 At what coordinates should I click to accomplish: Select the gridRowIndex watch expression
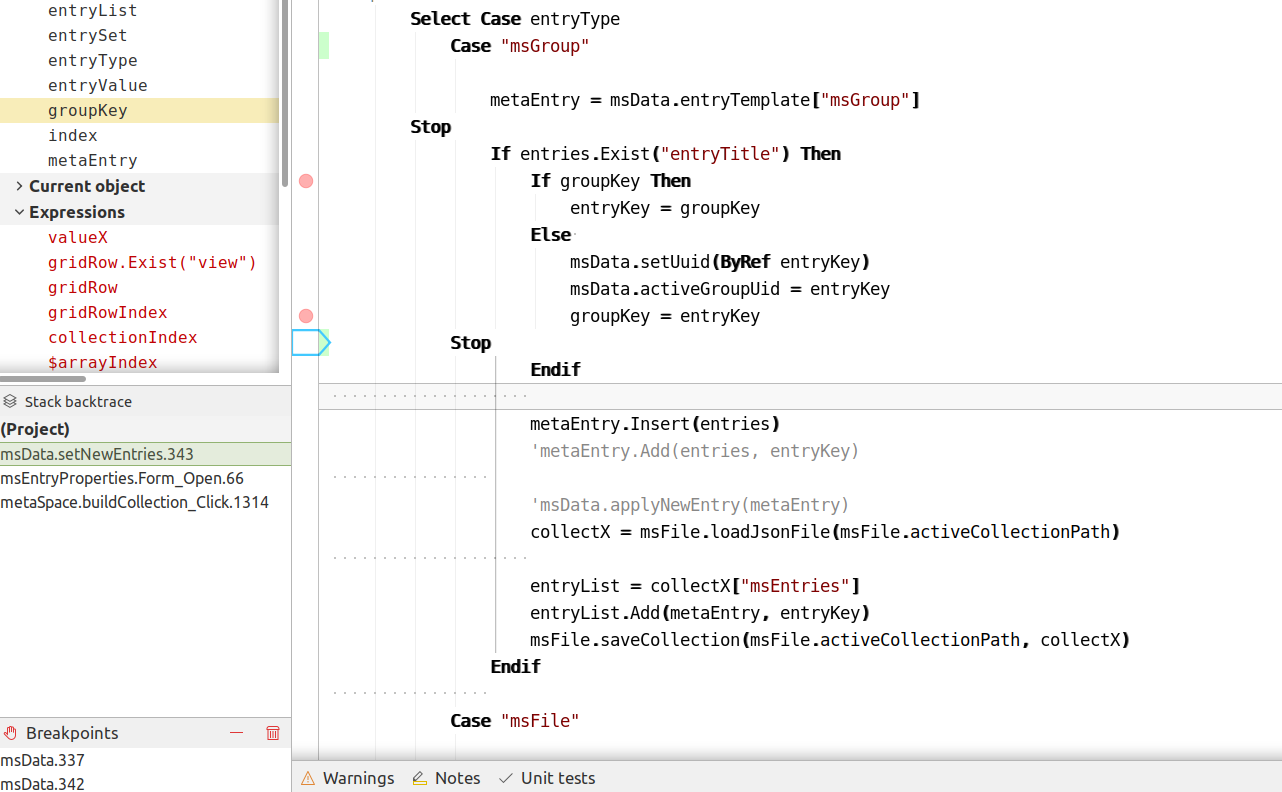[x=107, y=312]
